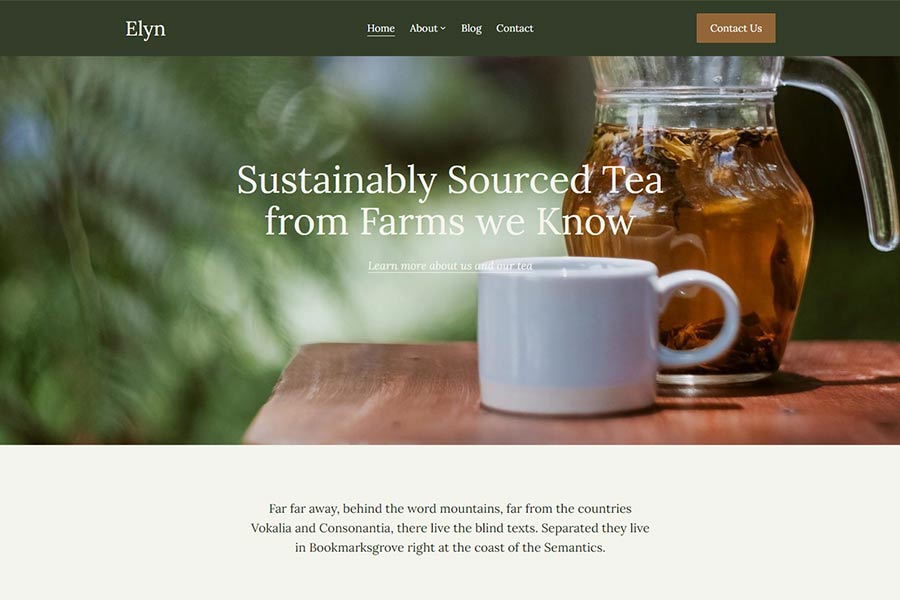Click the brown Contact Us button
The height and width of the screenshot is (600, 900).
click(736, 28)
